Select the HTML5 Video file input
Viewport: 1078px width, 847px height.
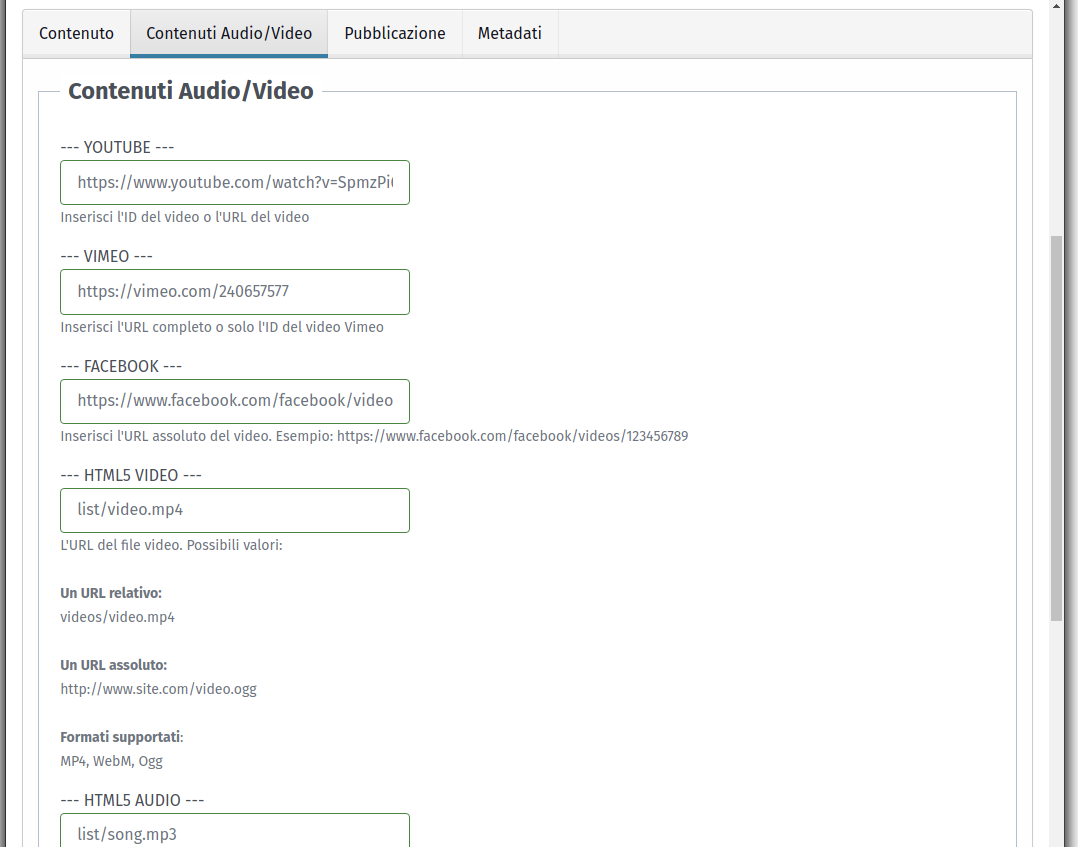click(235, 510)
